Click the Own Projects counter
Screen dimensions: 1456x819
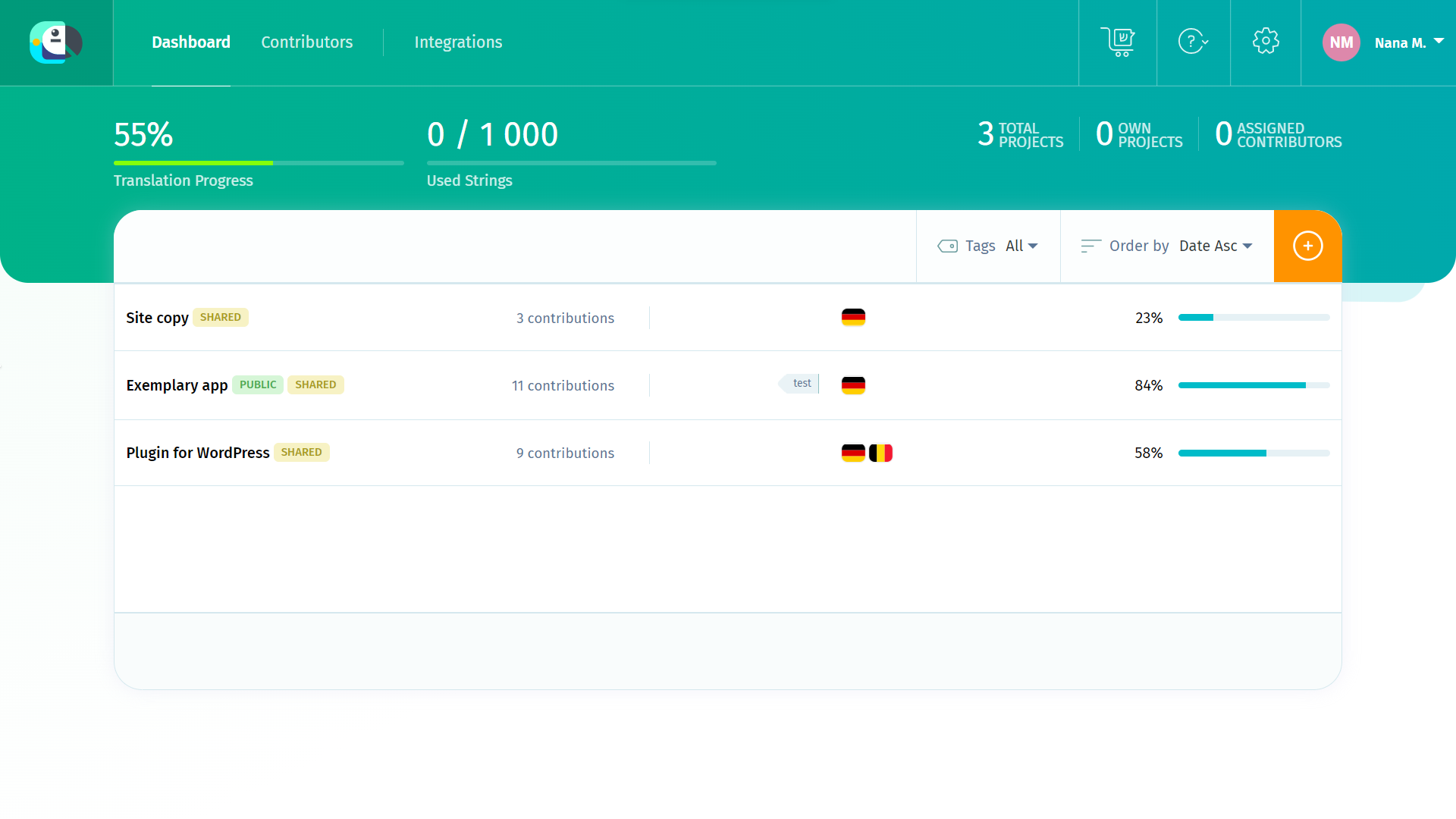[x=1139, y=134]
